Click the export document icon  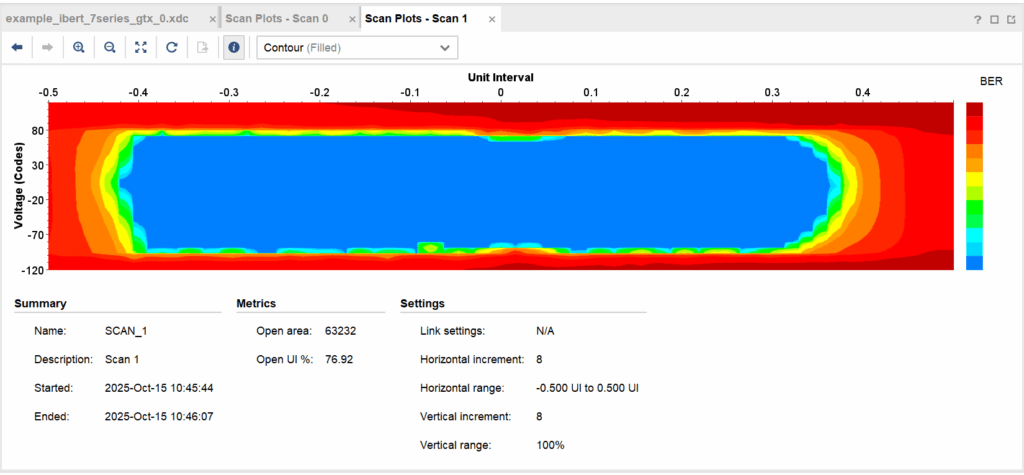pyautogui.click(x=202, y=47)
